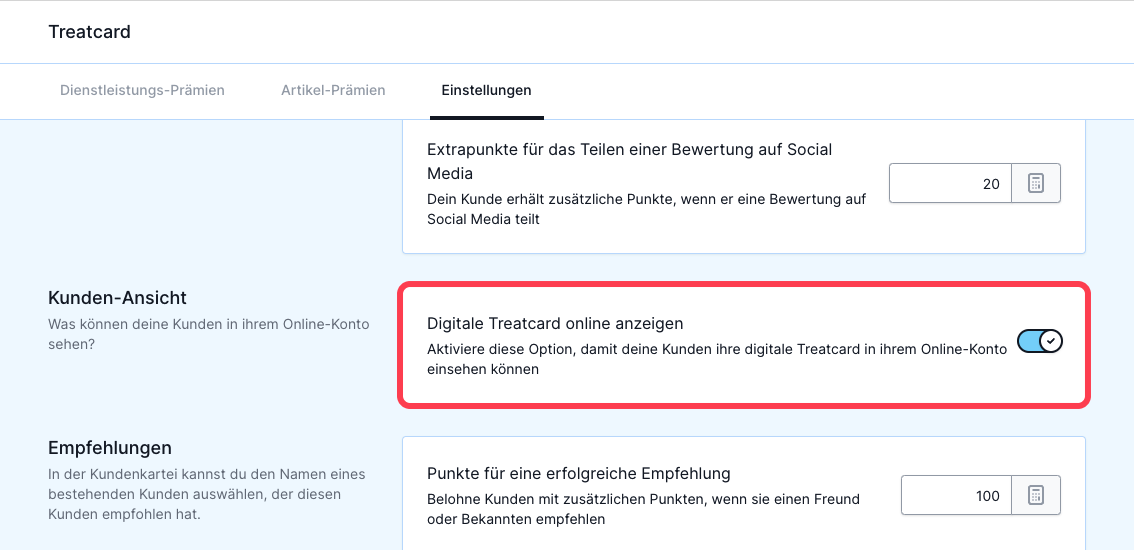Switch to the Dienstleistungs-Prämien tab
1134x550 pixels.
click(142, 90)
